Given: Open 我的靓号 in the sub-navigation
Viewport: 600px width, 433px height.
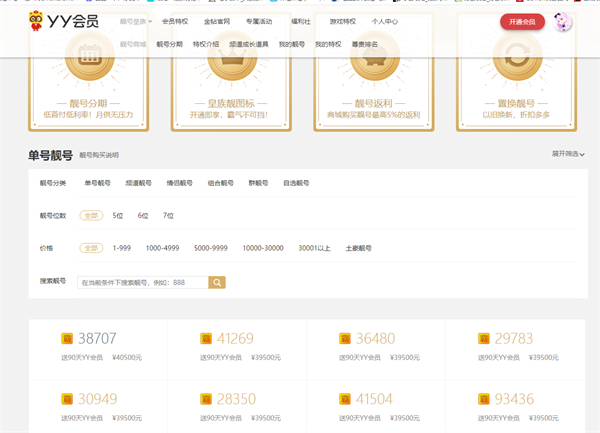Looking at the screenshot, I should pyautogui.click(x=292, y=44).
